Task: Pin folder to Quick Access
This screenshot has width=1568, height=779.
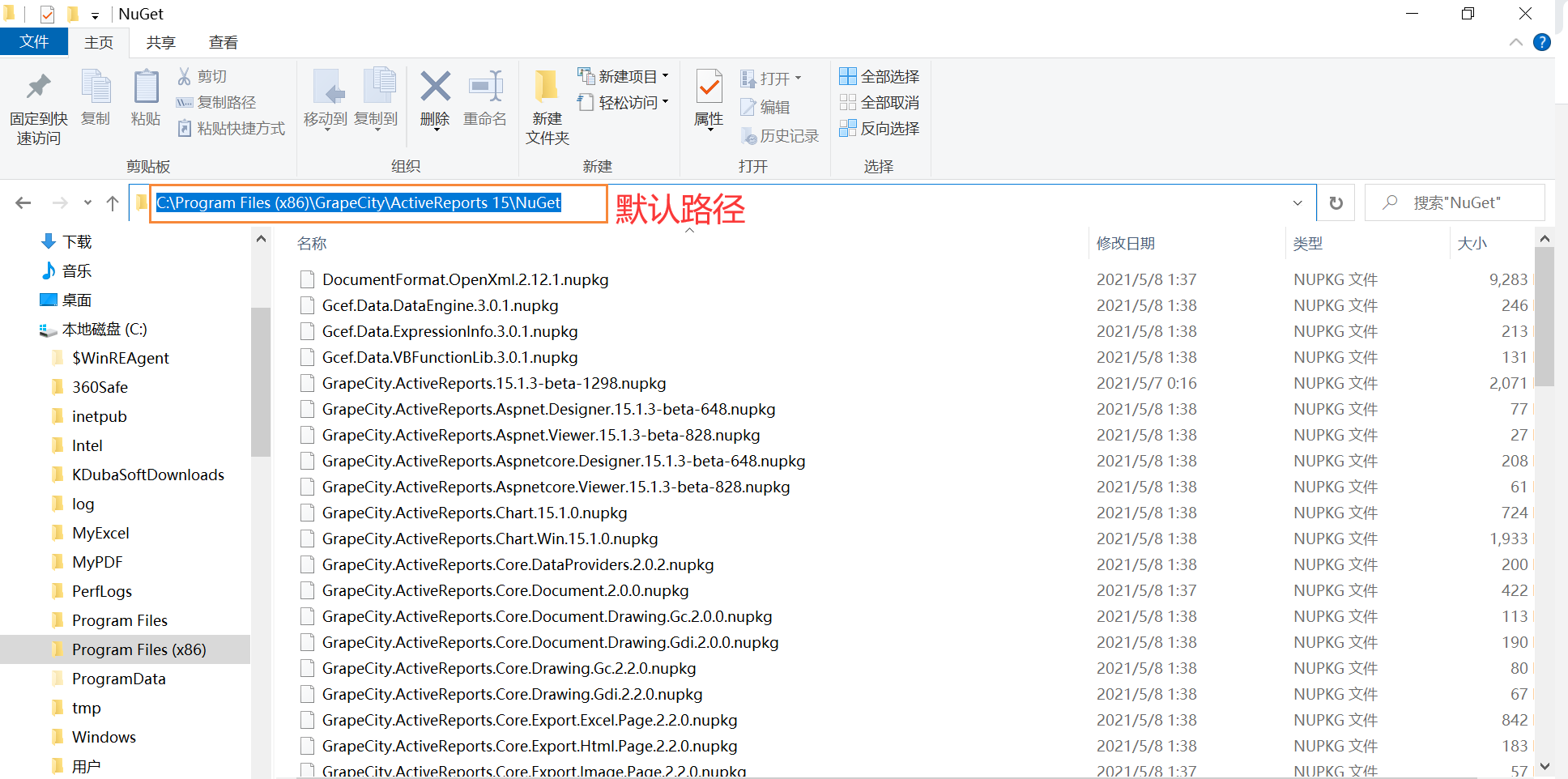Action: tap(38, 108)
